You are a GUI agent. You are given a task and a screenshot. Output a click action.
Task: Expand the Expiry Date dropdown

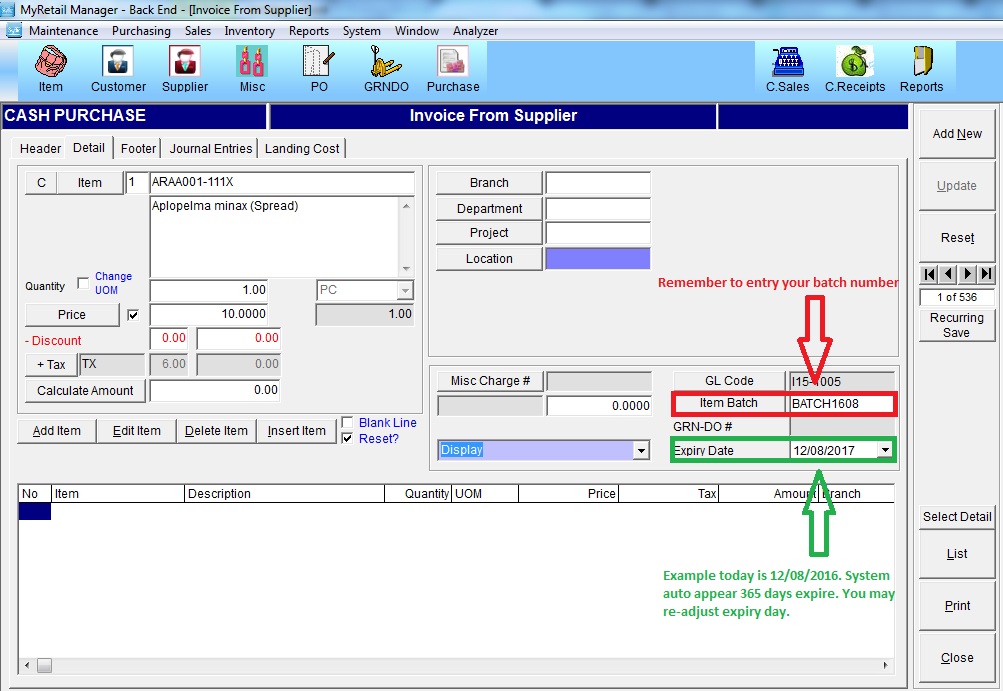pos(885,451)
